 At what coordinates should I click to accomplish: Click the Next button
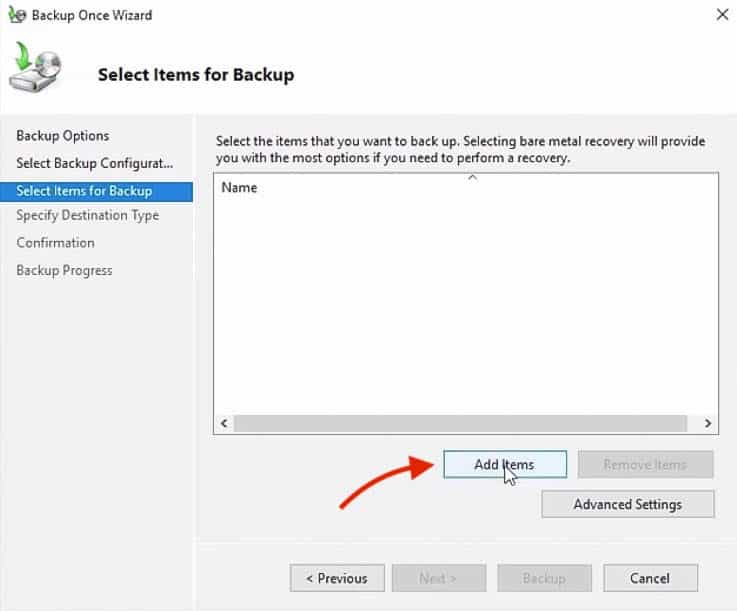[x=439, y=578]
